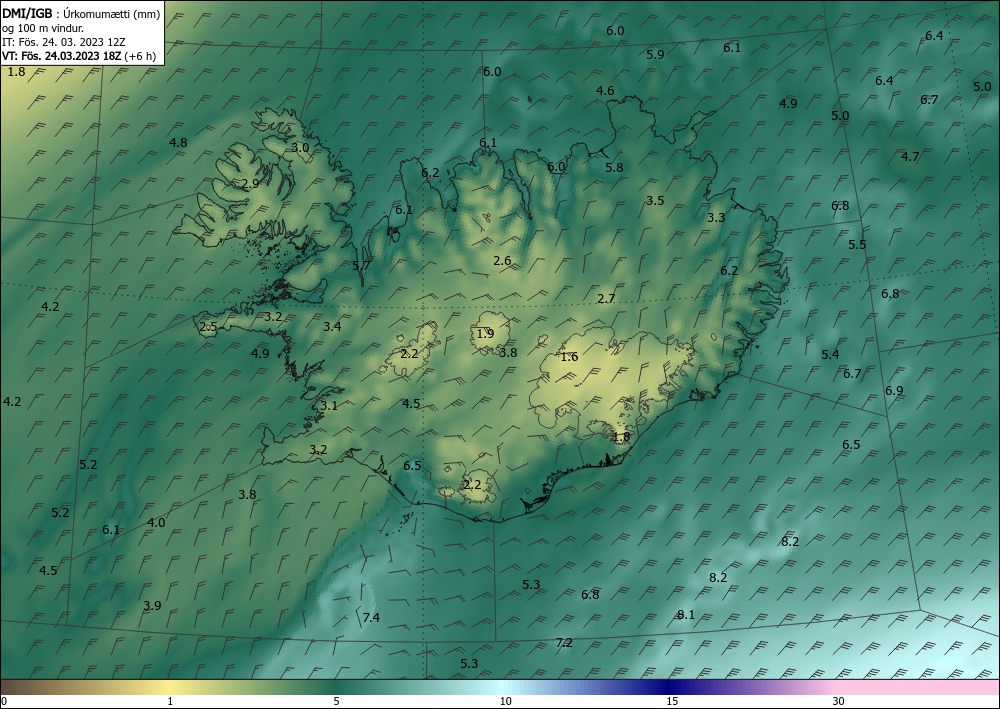This screenshot has height=709, width=1000.
Task: Click the color scale label '10'
Action: [505, 701]
